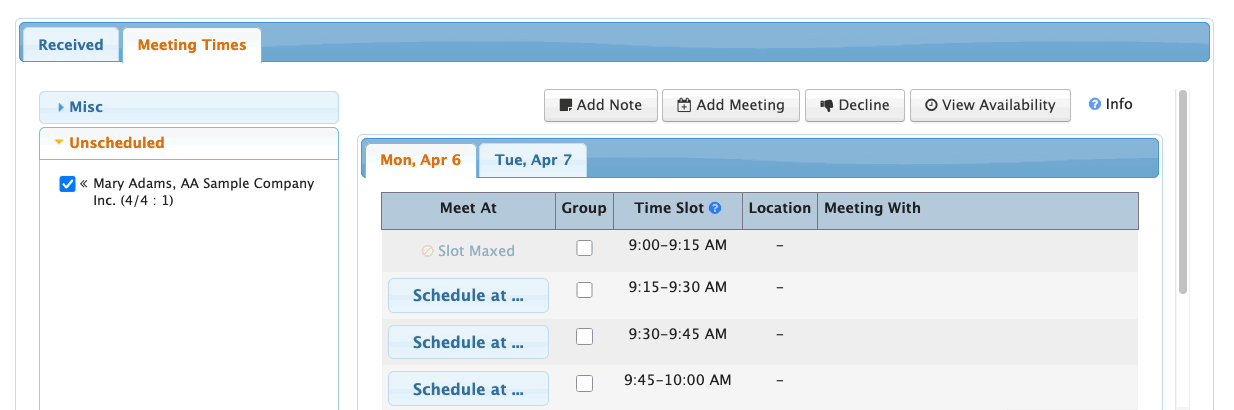Open View Availability clock button
The width and height of the screenshot is (1234, 410).
coord(989,105)
